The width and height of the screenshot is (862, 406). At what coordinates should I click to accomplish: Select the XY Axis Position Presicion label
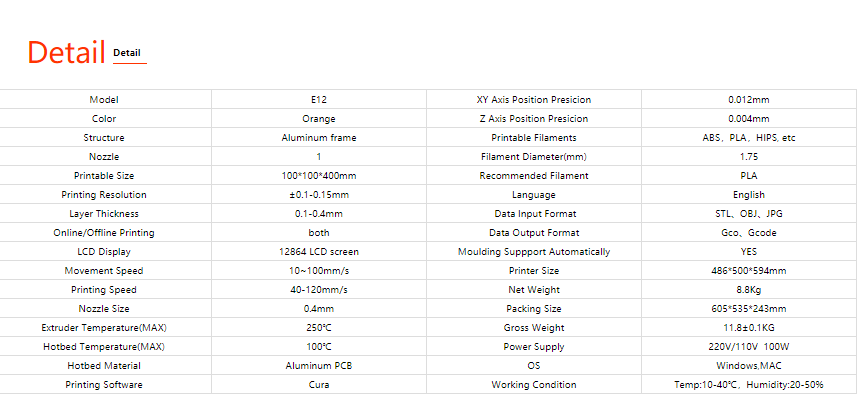pyautogui.click(x=534, y=100)
